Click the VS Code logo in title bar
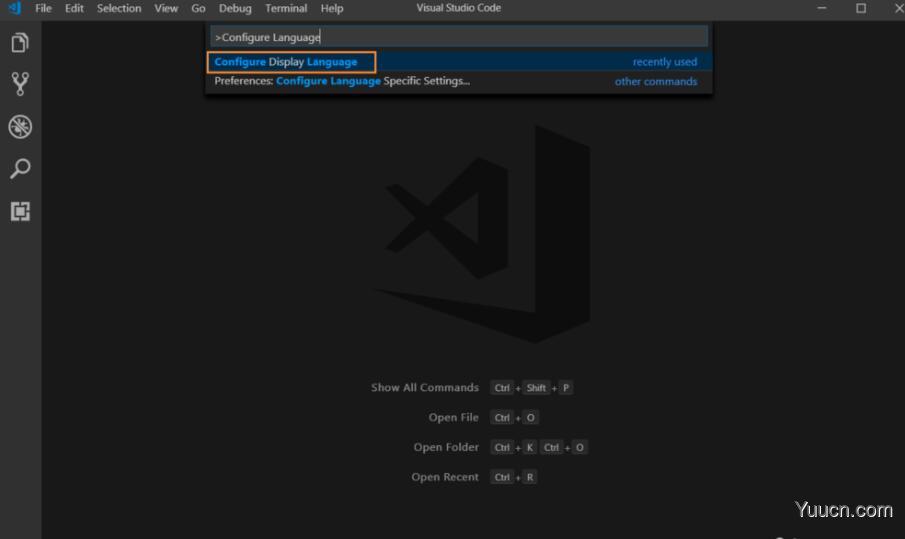The height and width of the screenshot is (539, 905). click(15, 8)
